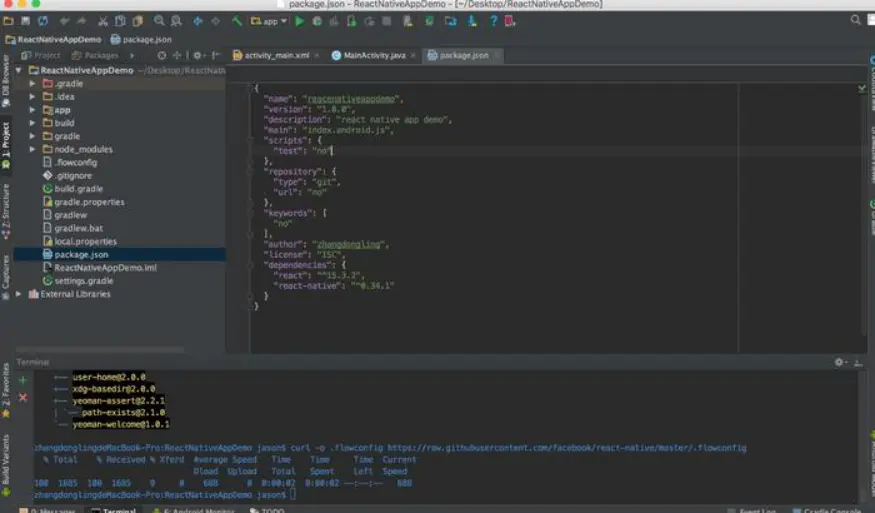
Task: Open the app run configuration dropdown
Action: [269, 21]
